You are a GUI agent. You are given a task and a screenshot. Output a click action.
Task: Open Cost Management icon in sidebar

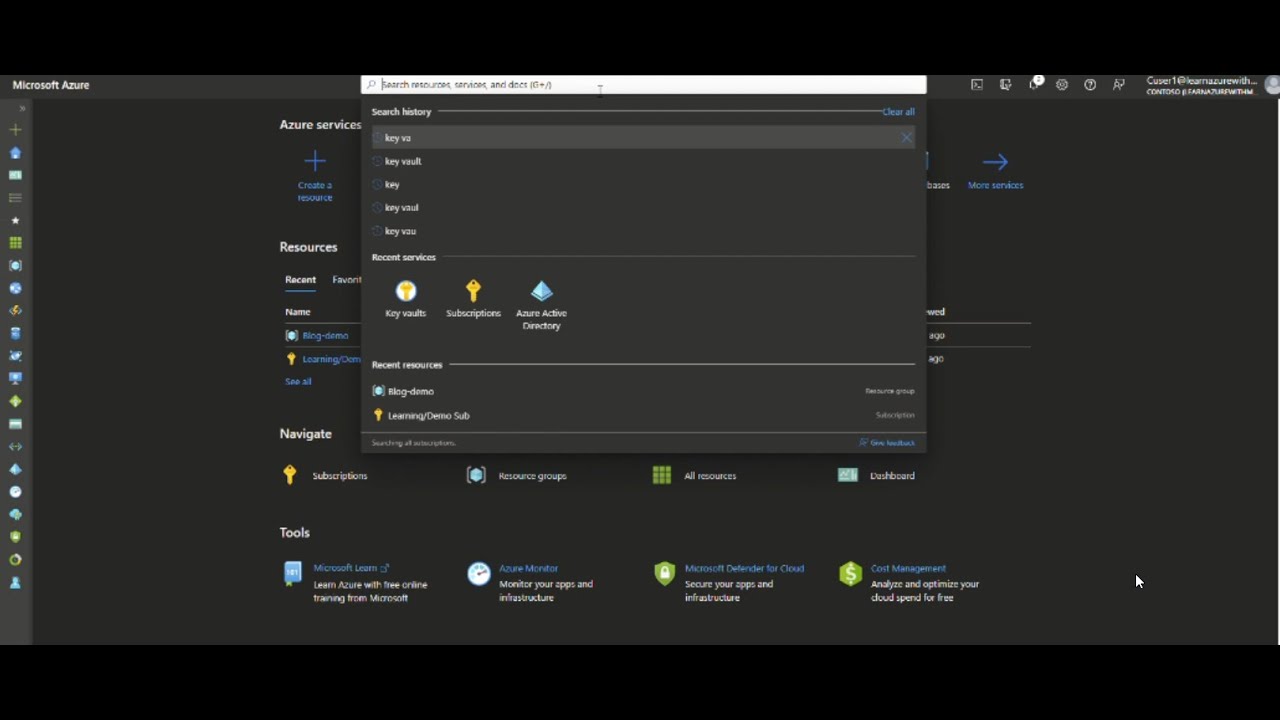click(15, 560)
